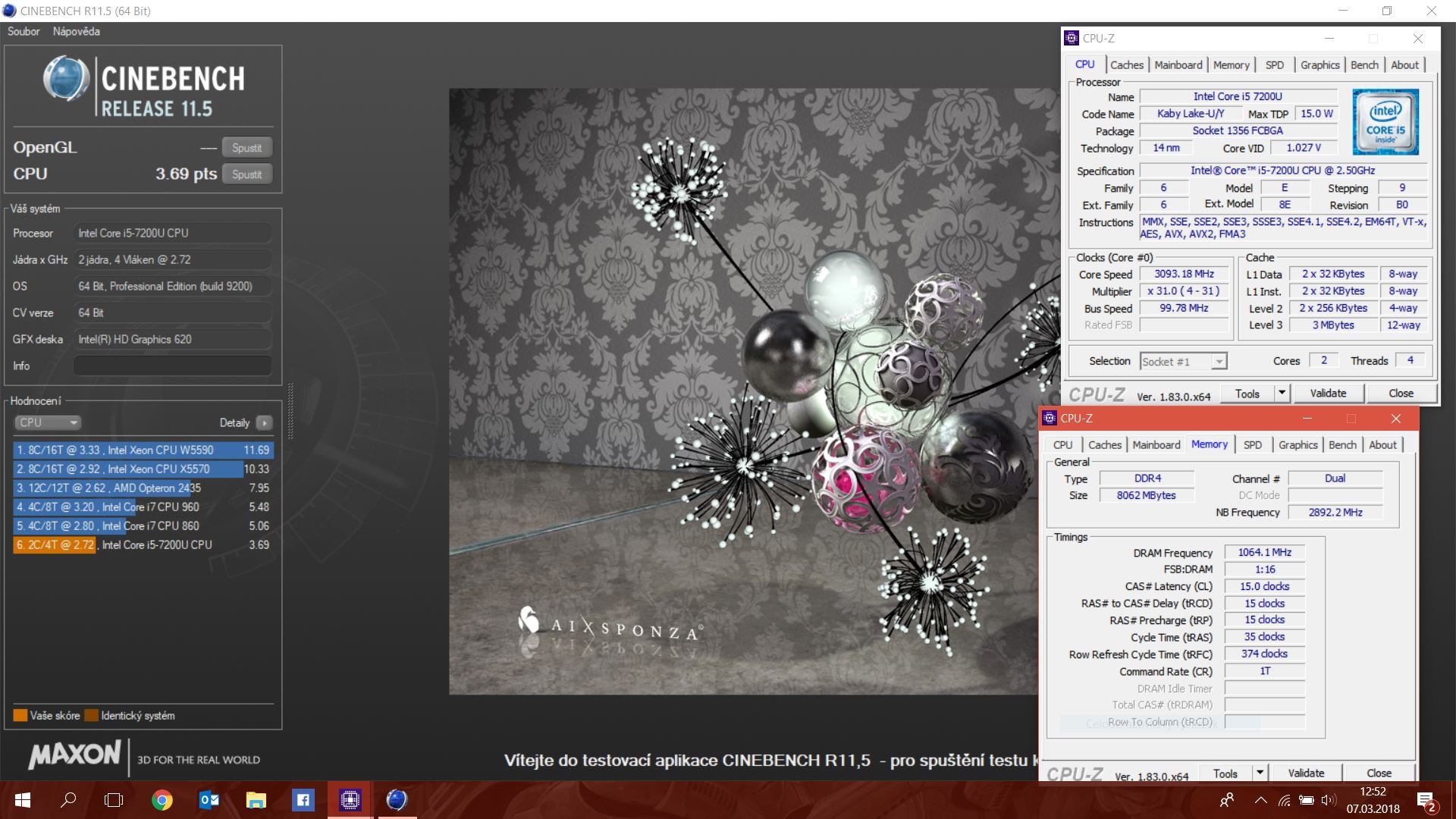Click CPU-Z title bar icon in Memory window
Viewport: 1456px width, 819px height.
[x=1050, y=418]
